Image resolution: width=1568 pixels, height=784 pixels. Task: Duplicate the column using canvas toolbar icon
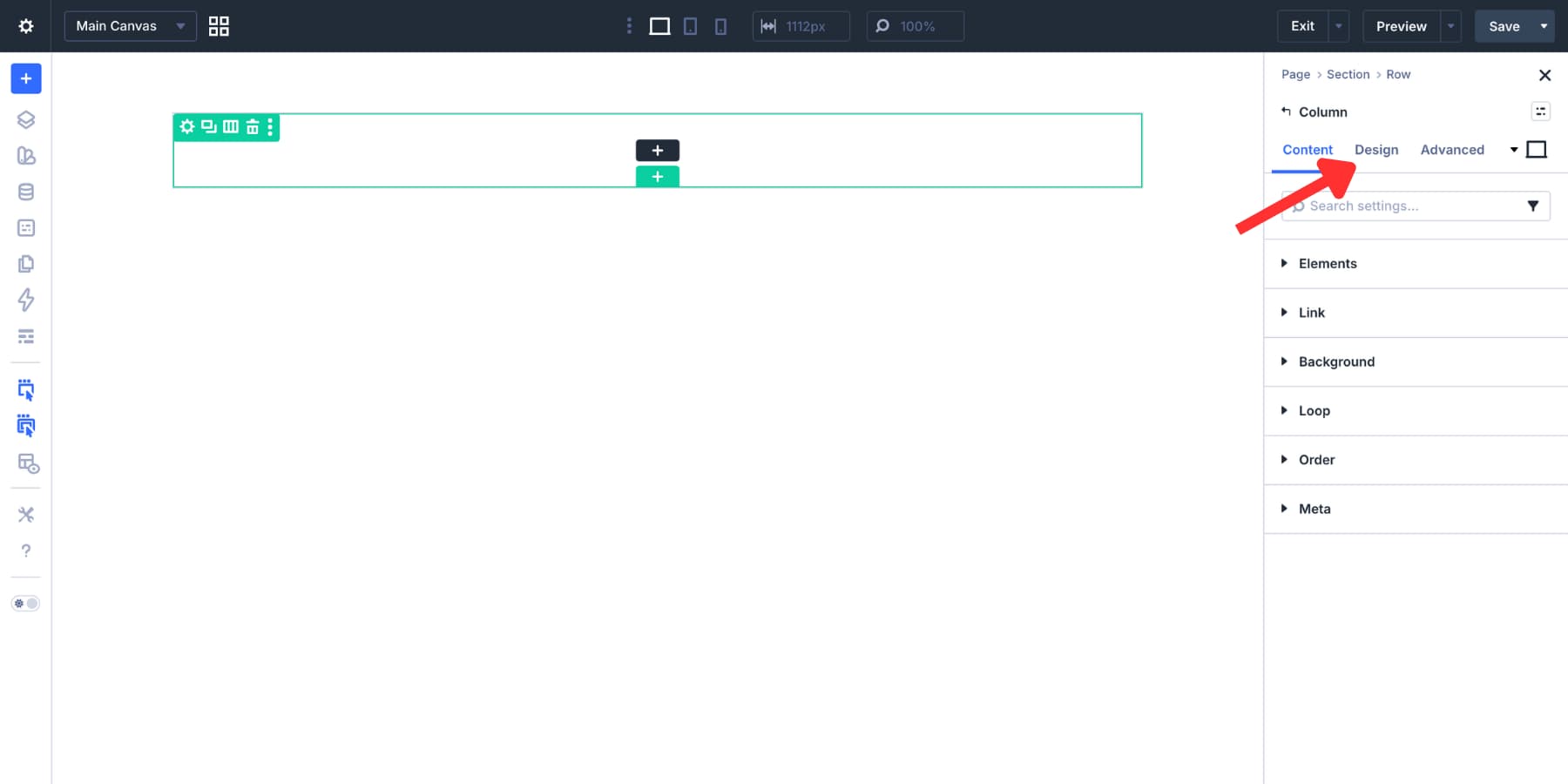point(209,127)
